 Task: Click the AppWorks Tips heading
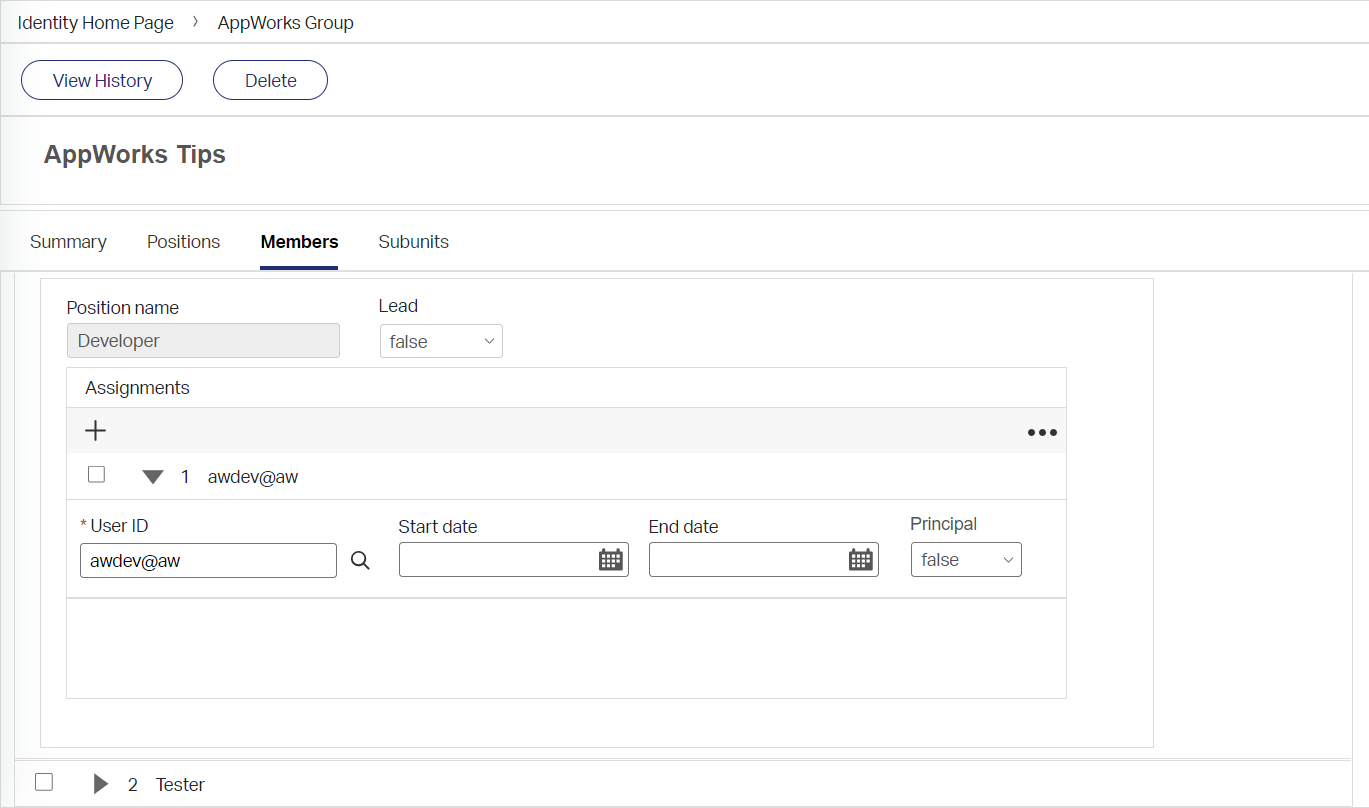coord(135,155)
